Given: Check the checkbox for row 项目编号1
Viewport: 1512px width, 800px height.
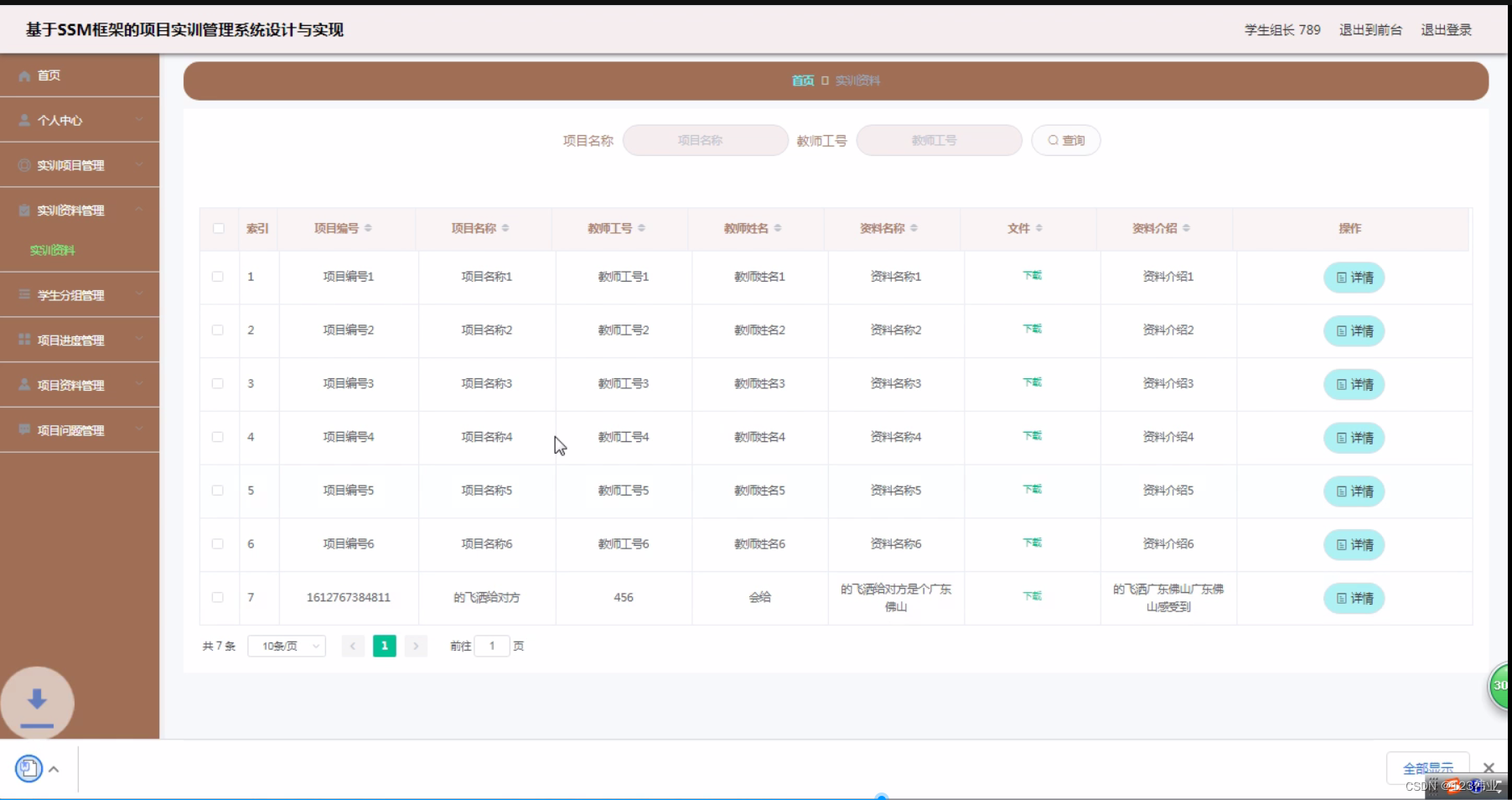Looking at the screenshot, I should tap(219, 277).
